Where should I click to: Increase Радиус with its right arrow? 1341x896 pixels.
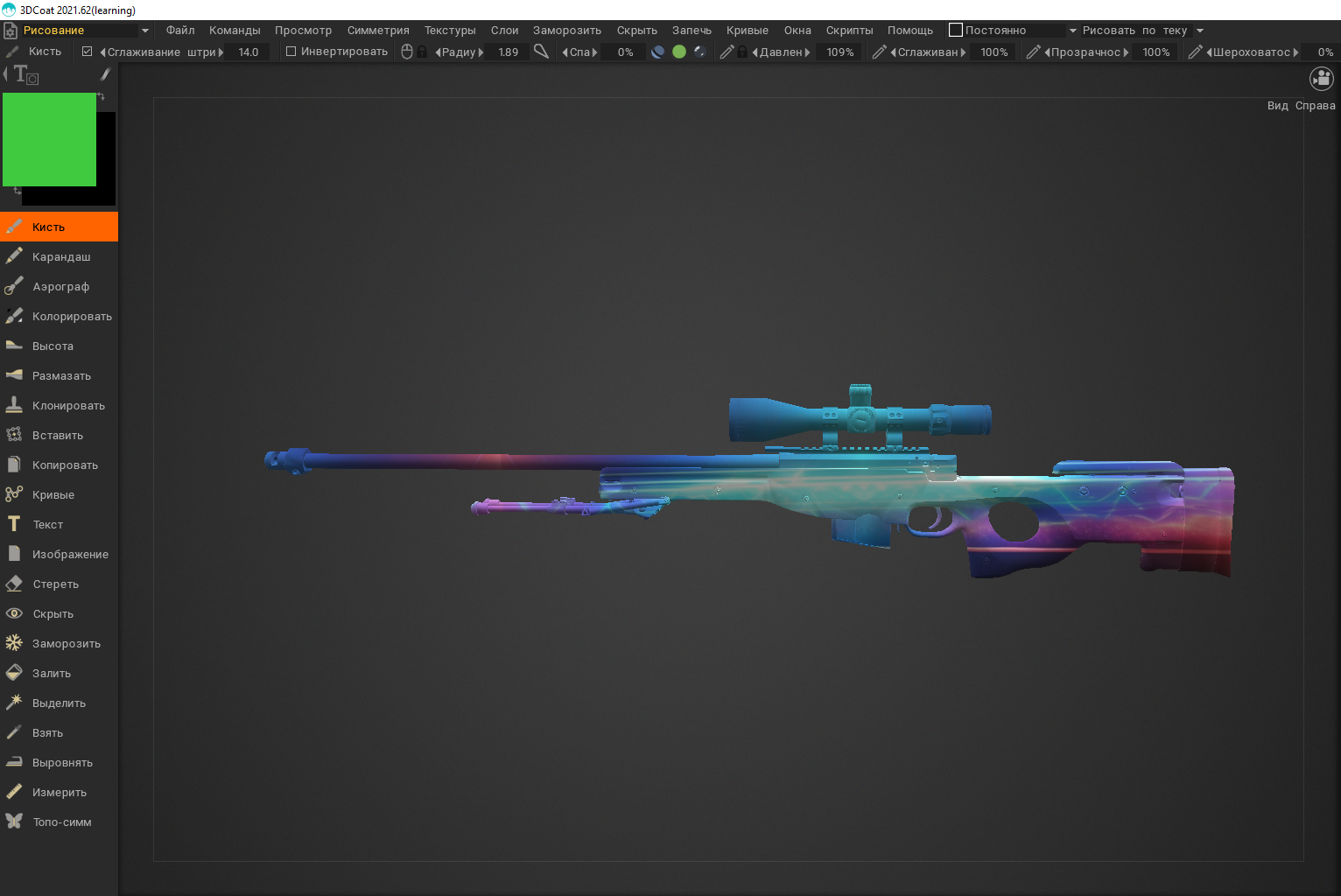click(x=481, y=52)
